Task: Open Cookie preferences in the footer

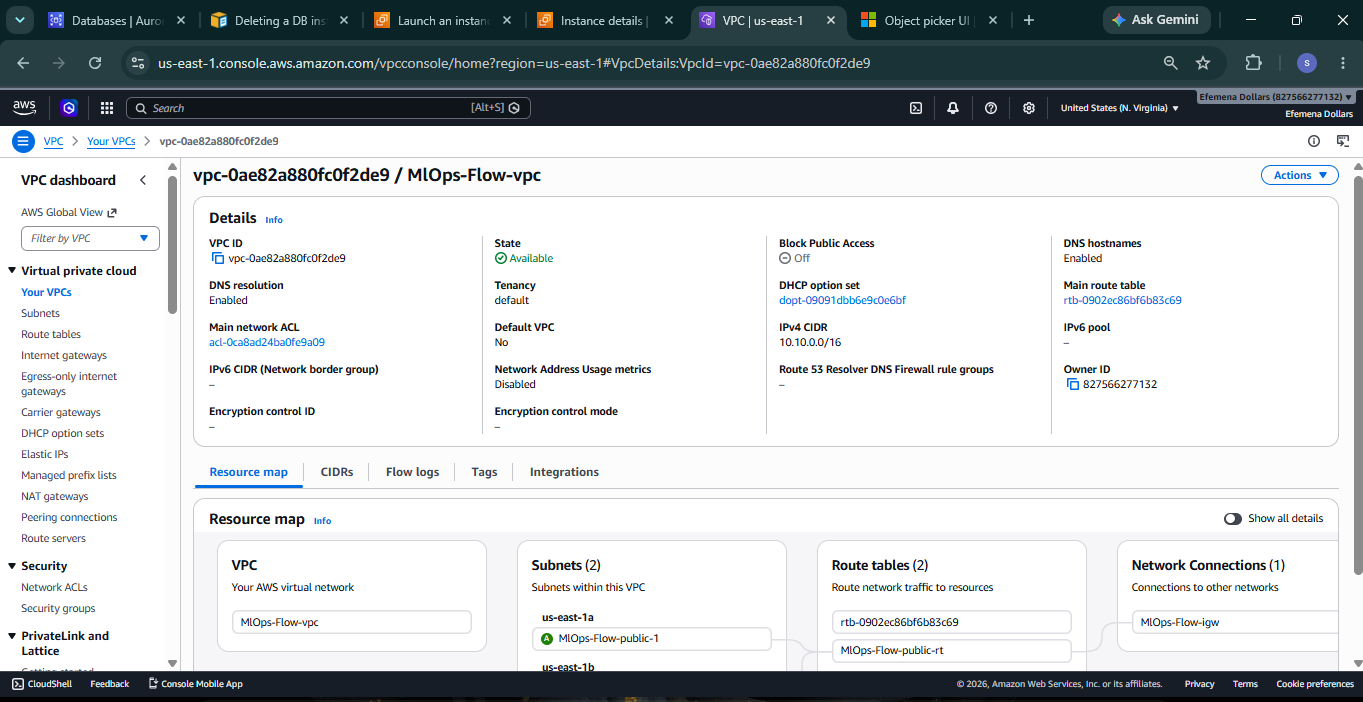Action: click(x=1315, y=684)
